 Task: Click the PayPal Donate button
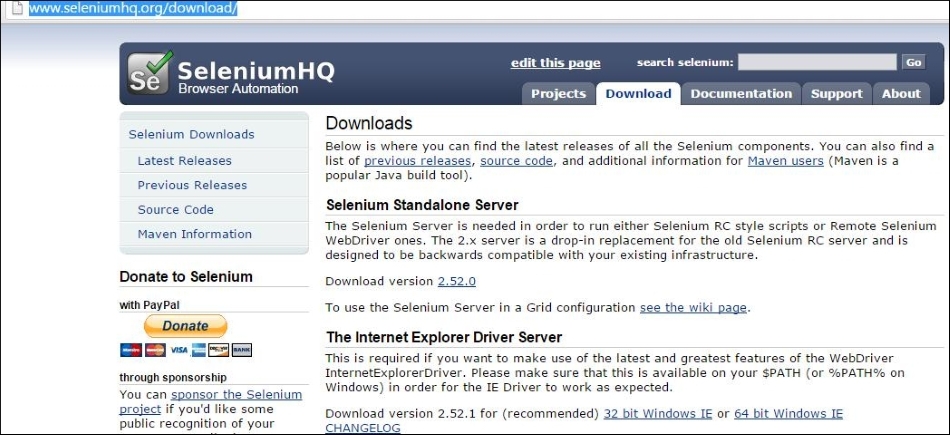coord(185,326)
